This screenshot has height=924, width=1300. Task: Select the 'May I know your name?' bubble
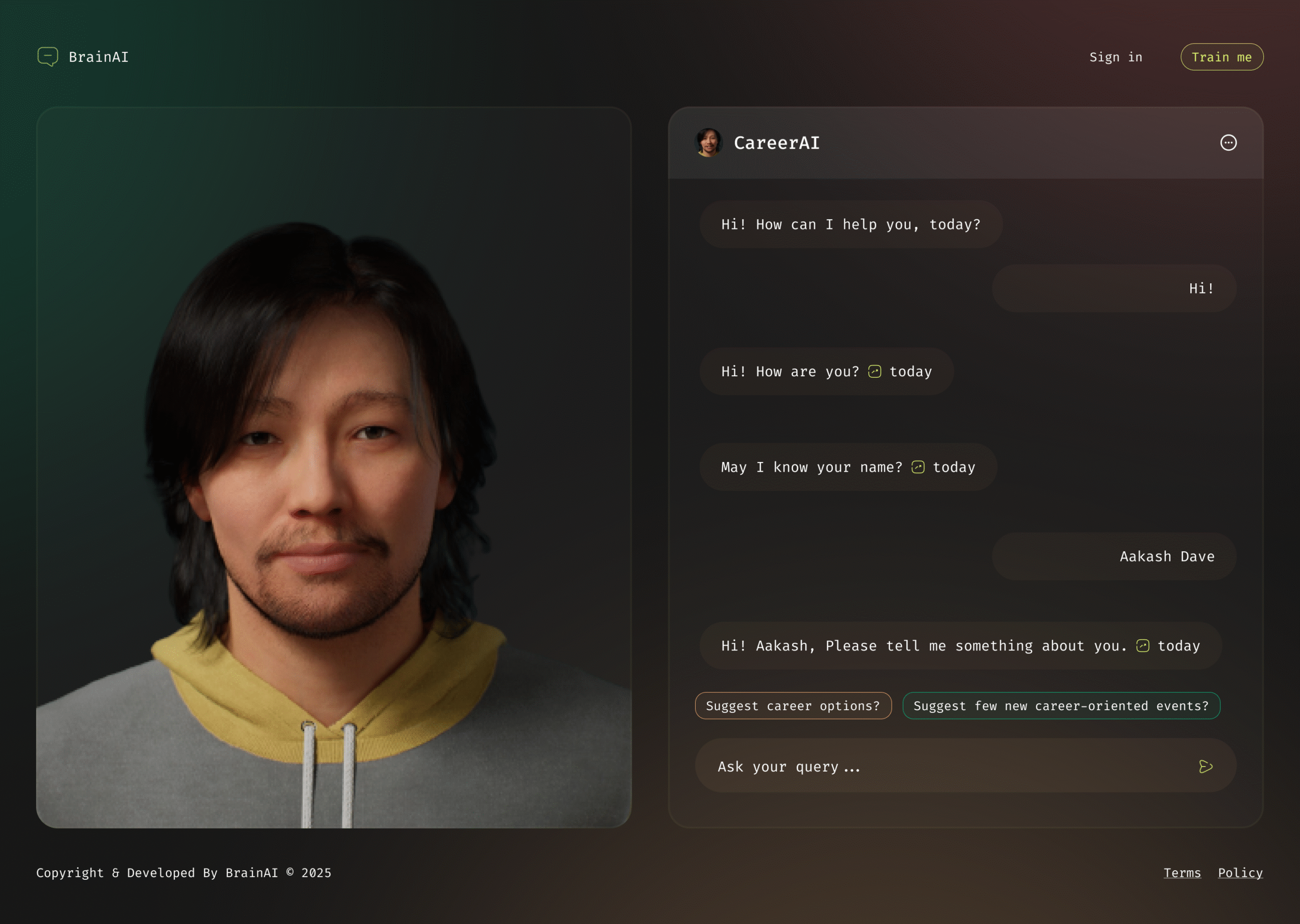click(848, 467)
